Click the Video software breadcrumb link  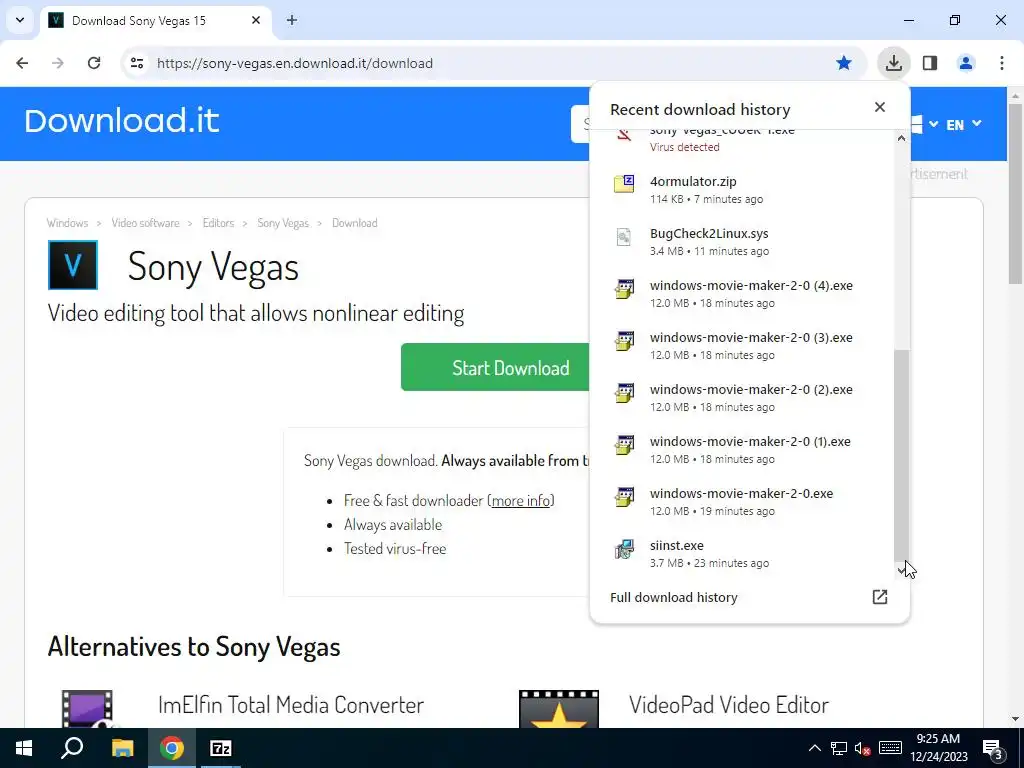(x=145, y=223)
